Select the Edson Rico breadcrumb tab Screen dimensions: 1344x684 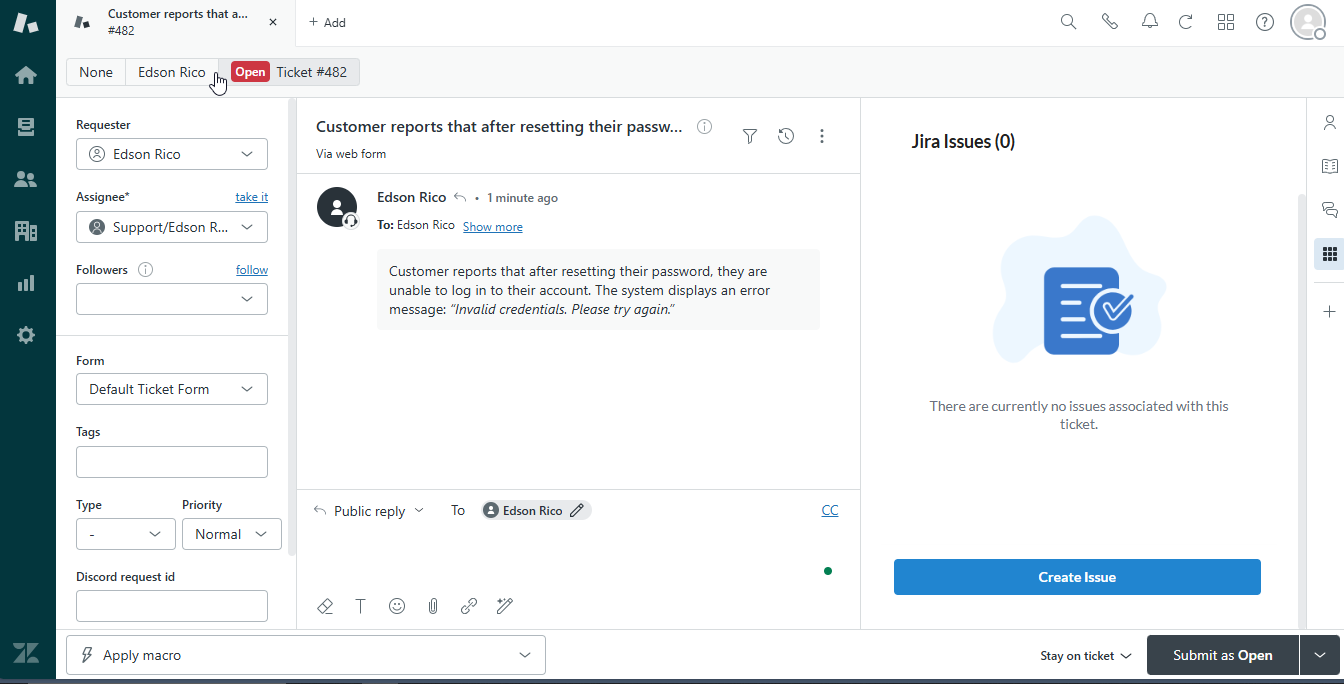171,72
